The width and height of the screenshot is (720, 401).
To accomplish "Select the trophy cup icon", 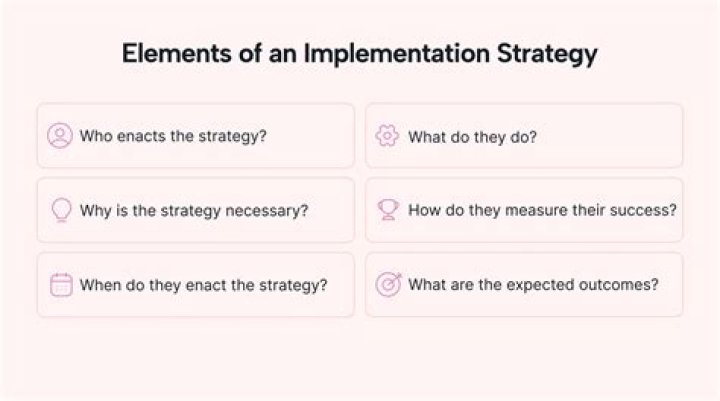I will point(388,209).
